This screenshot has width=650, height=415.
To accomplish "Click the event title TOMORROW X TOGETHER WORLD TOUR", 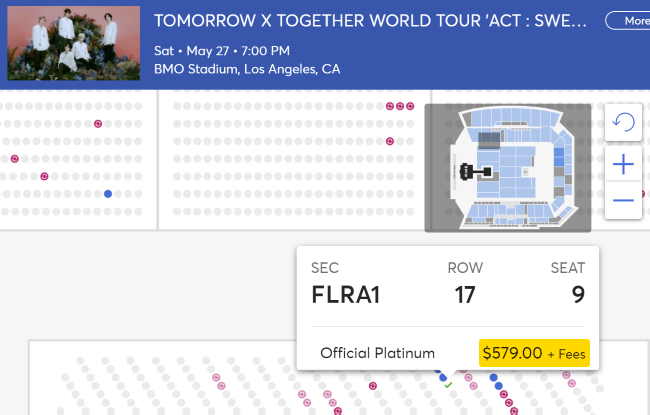I will pyautogui.click(x=370, y=21).
